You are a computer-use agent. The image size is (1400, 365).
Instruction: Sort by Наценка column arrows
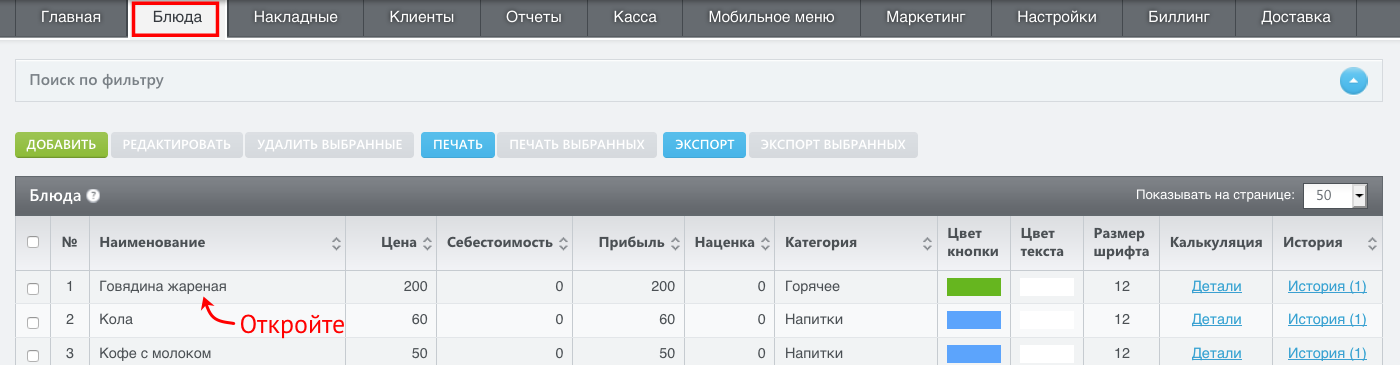765,243
